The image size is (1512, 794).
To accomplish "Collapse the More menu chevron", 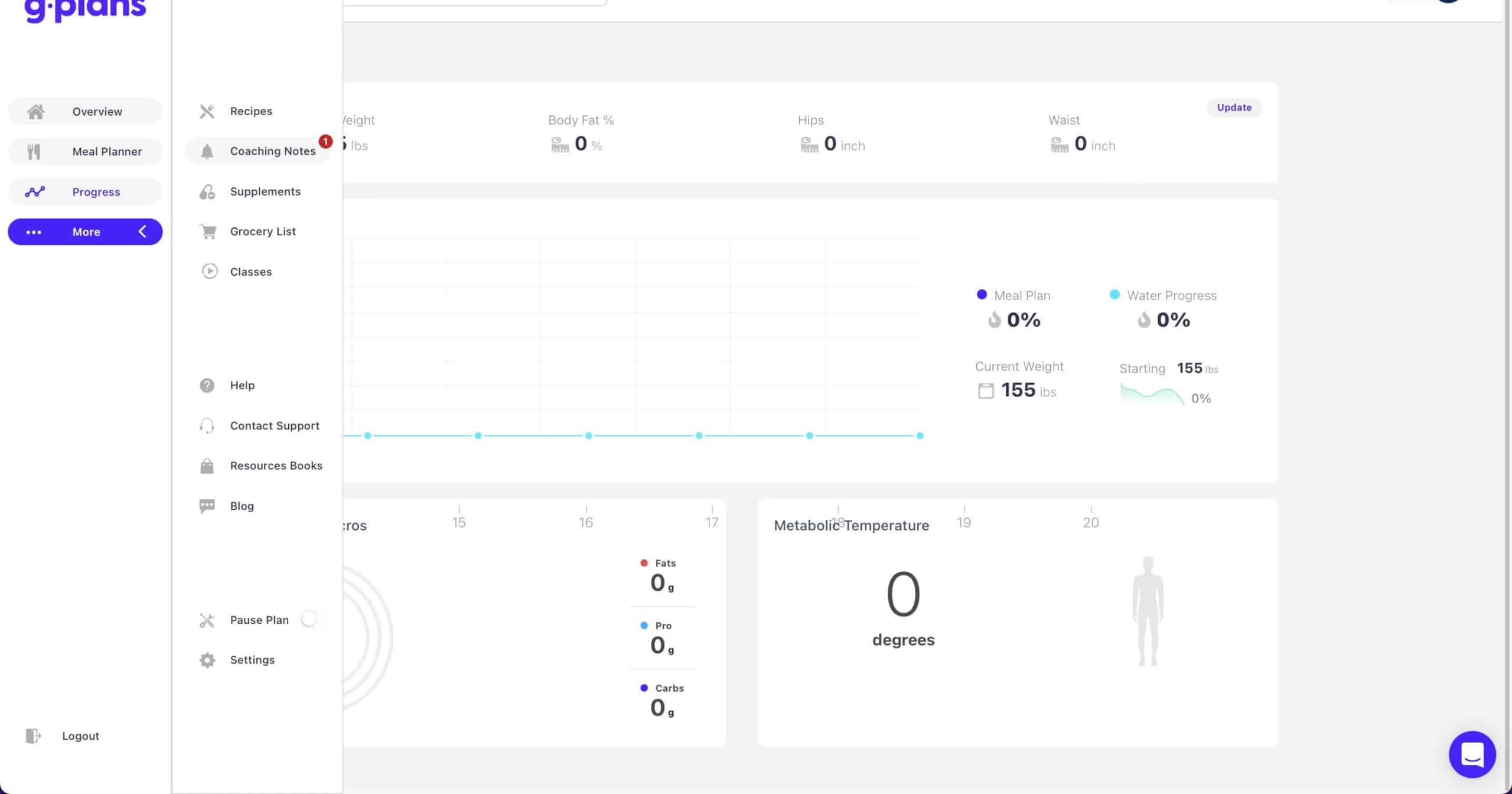I will (142, 232).
